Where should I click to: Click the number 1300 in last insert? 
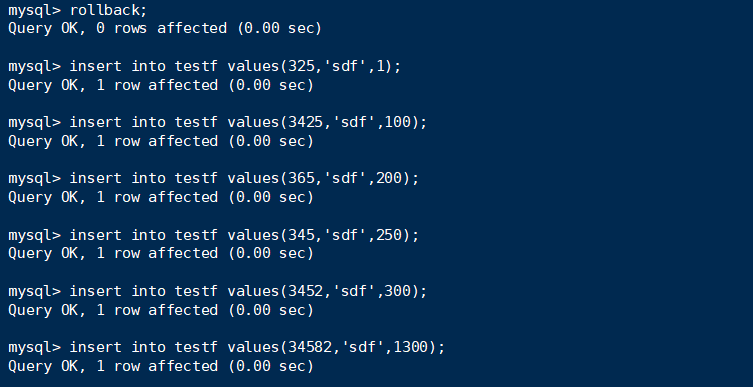(x=411, y=348)
